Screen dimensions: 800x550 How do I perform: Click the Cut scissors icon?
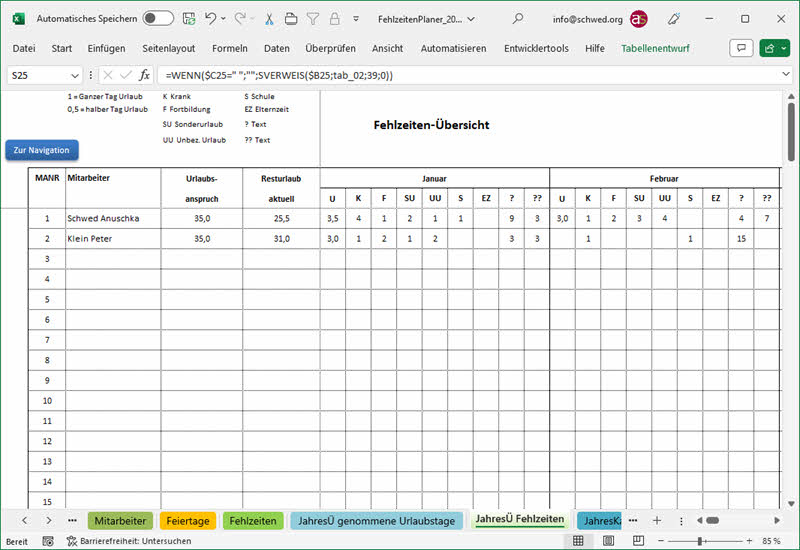(269, 18)
